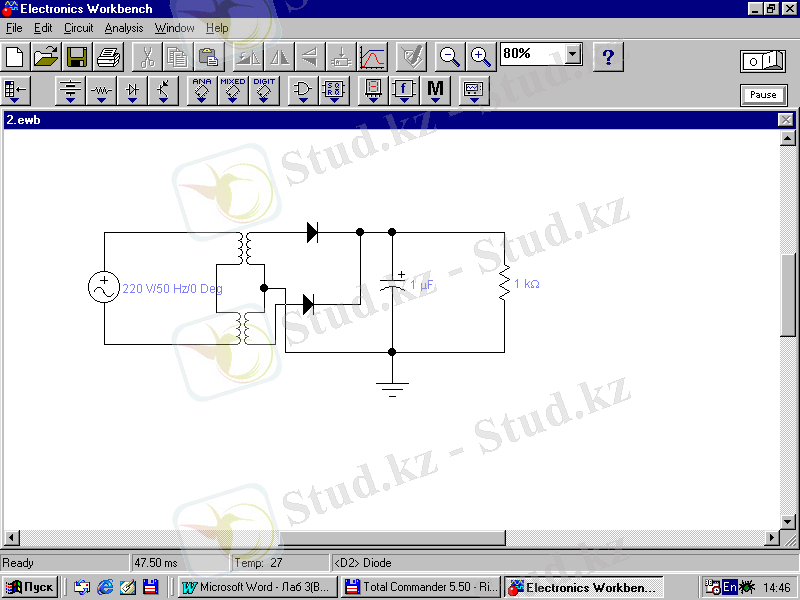Screen dimensions: 800x600
Task: Select the upper diode in the circuit
Action: tap(312, 232)
